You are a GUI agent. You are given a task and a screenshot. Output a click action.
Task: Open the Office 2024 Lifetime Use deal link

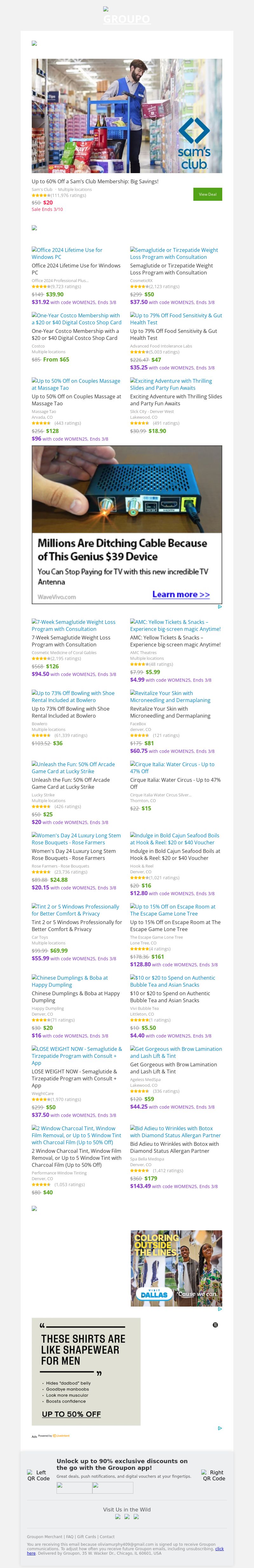pyautogui.click(x=67, y=253)
